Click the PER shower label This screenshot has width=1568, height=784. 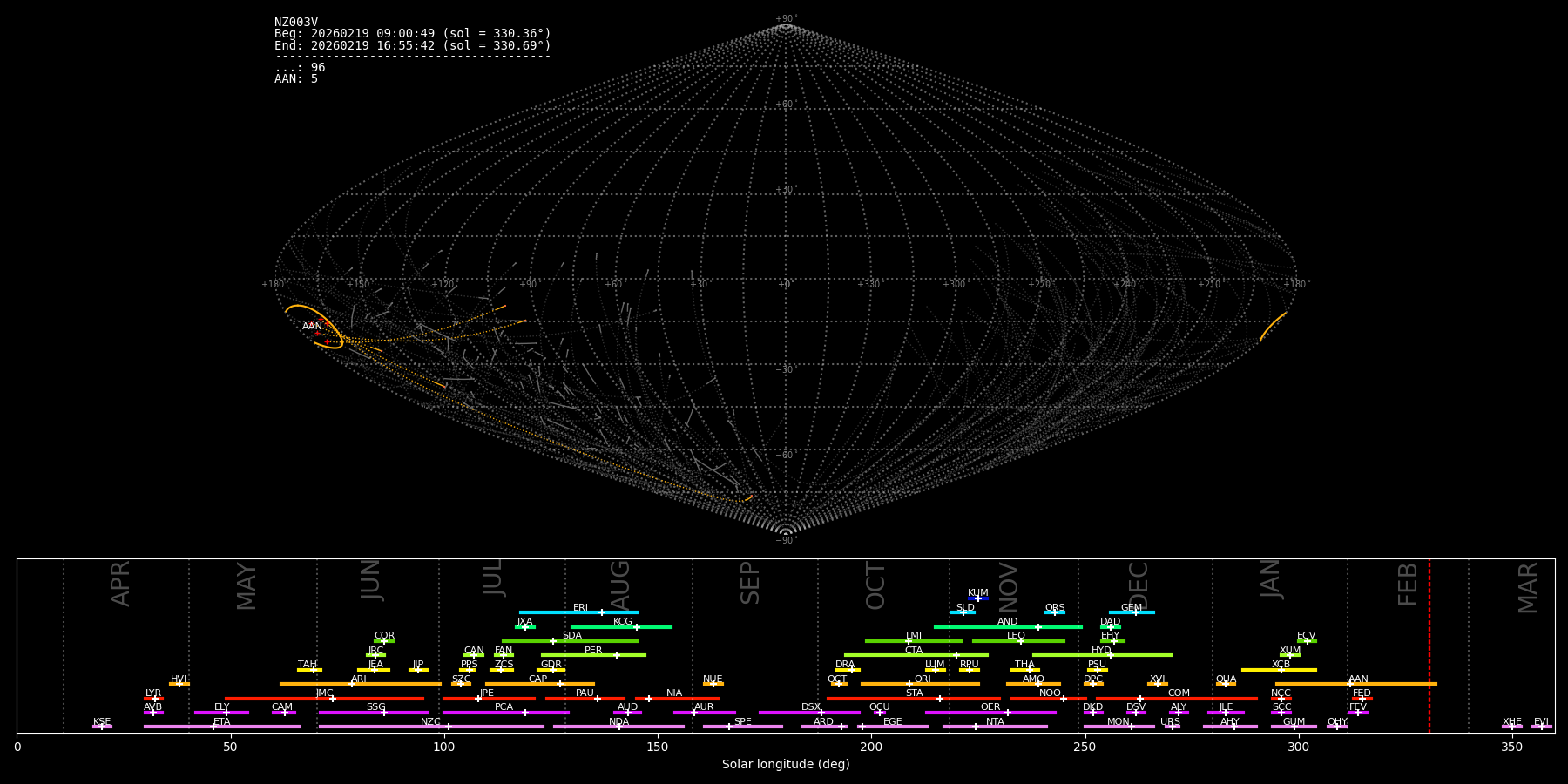coord(593,651)
